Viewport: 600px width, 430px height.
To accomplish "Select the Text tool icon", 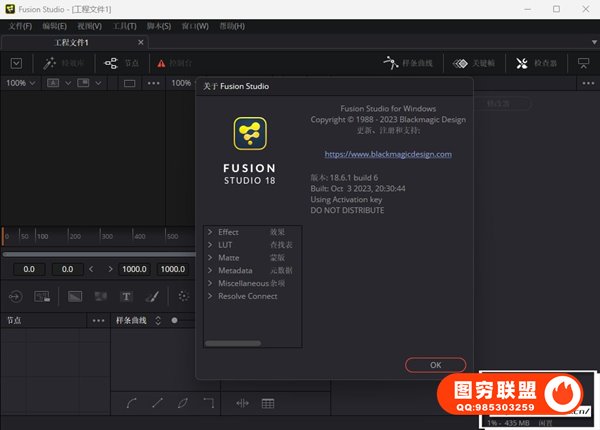I will (127, 296).
